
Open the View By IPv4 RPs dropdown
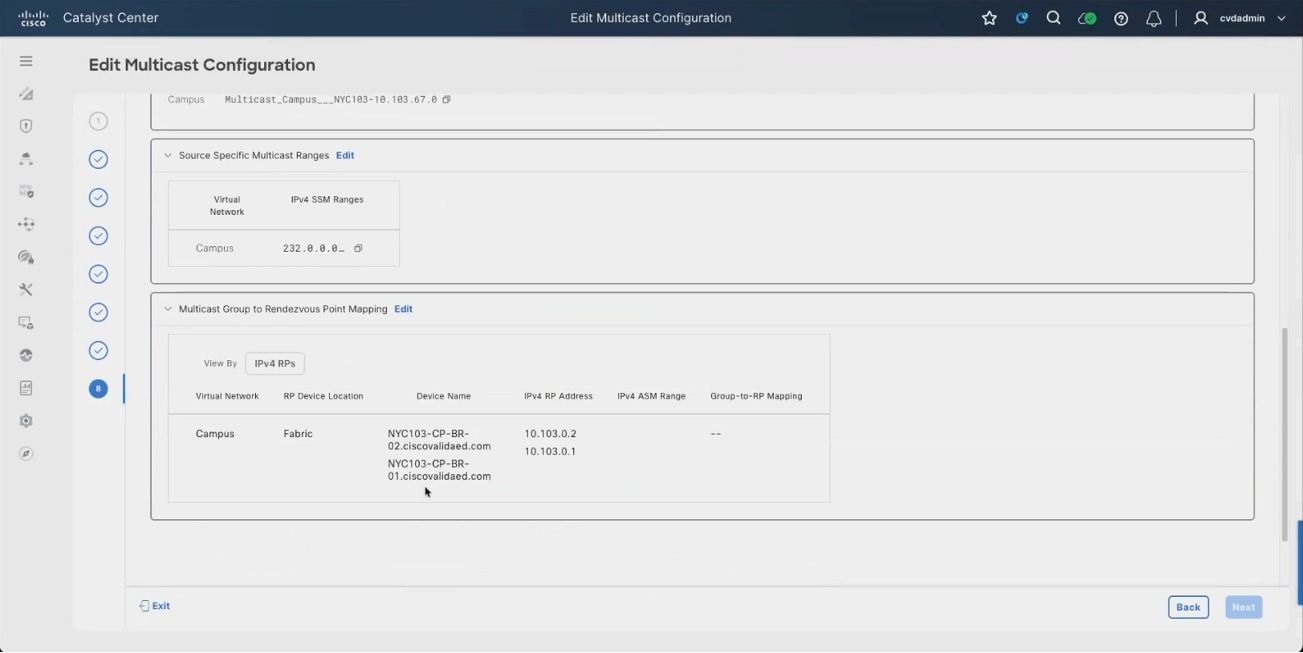pos(275,364)
